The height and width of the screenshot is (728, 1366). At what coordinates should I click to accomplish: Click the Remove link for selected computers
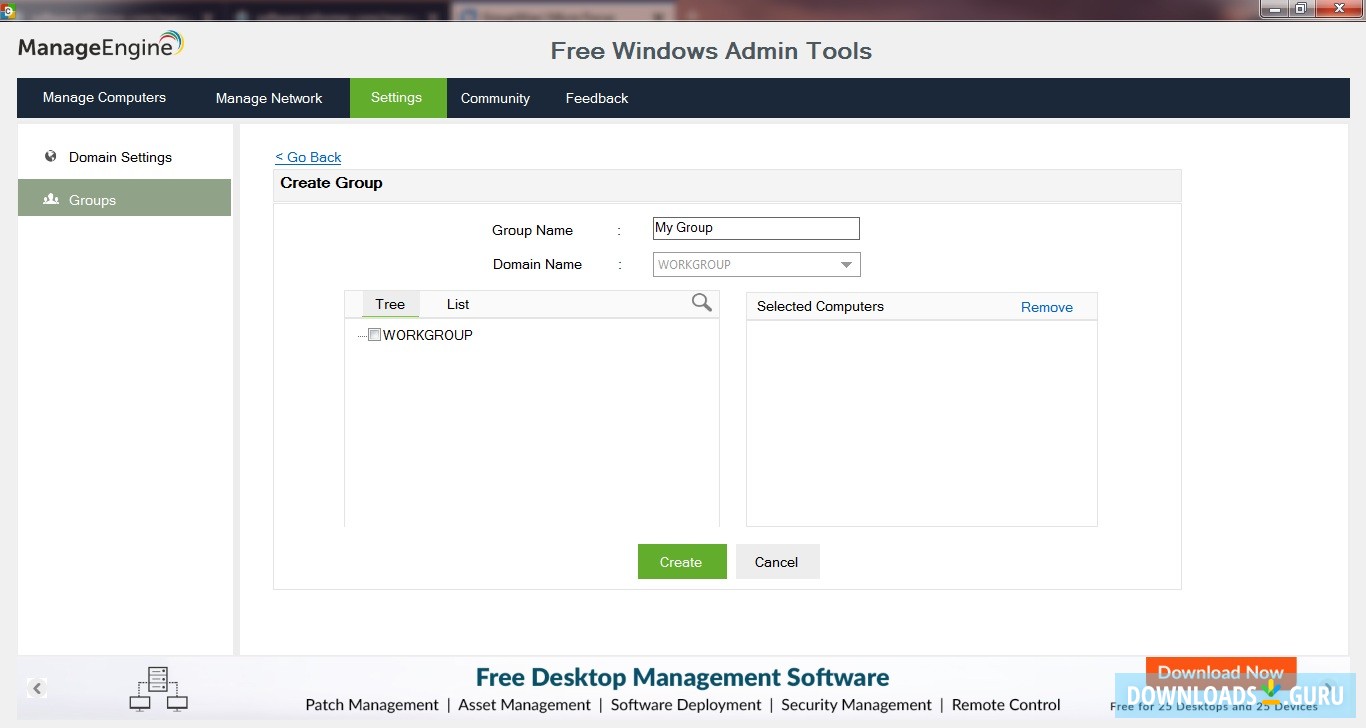click(1047, 307)
